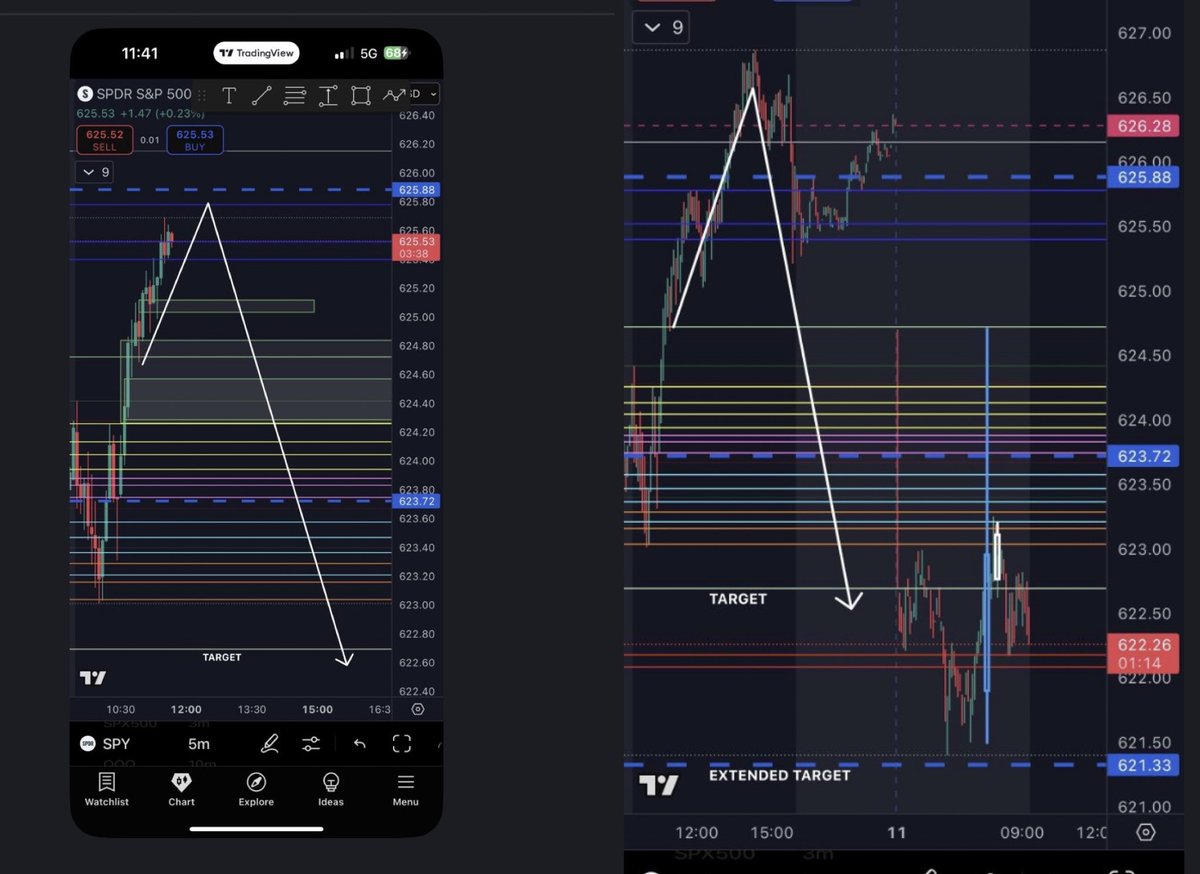Select the price range measuring tool
The height and width of the screenshot is (874, 1200).
click(x=328, y=95)
